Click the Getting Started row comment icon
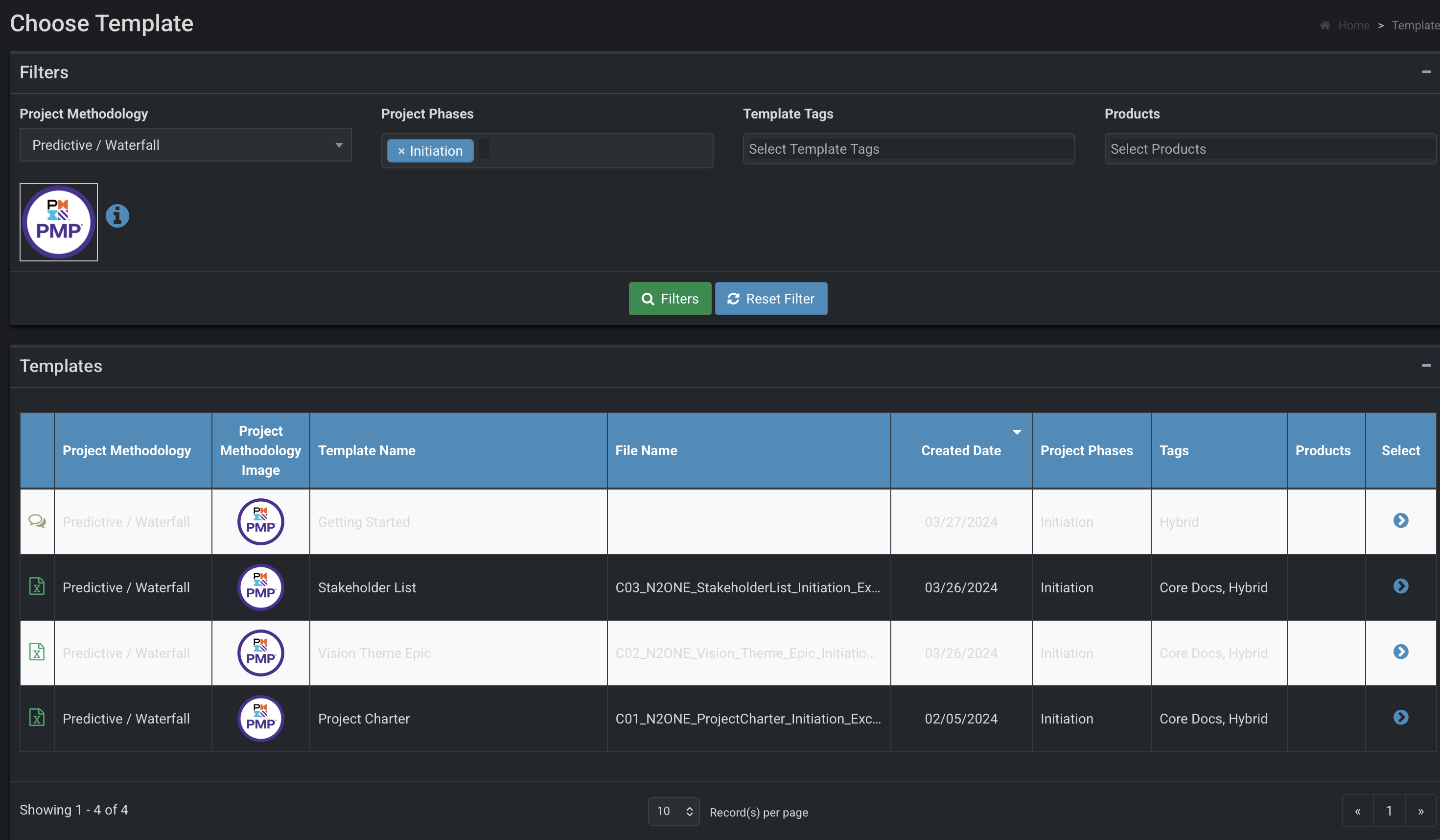This screenshot has width=1440, height=840. [x=37, y=521]
